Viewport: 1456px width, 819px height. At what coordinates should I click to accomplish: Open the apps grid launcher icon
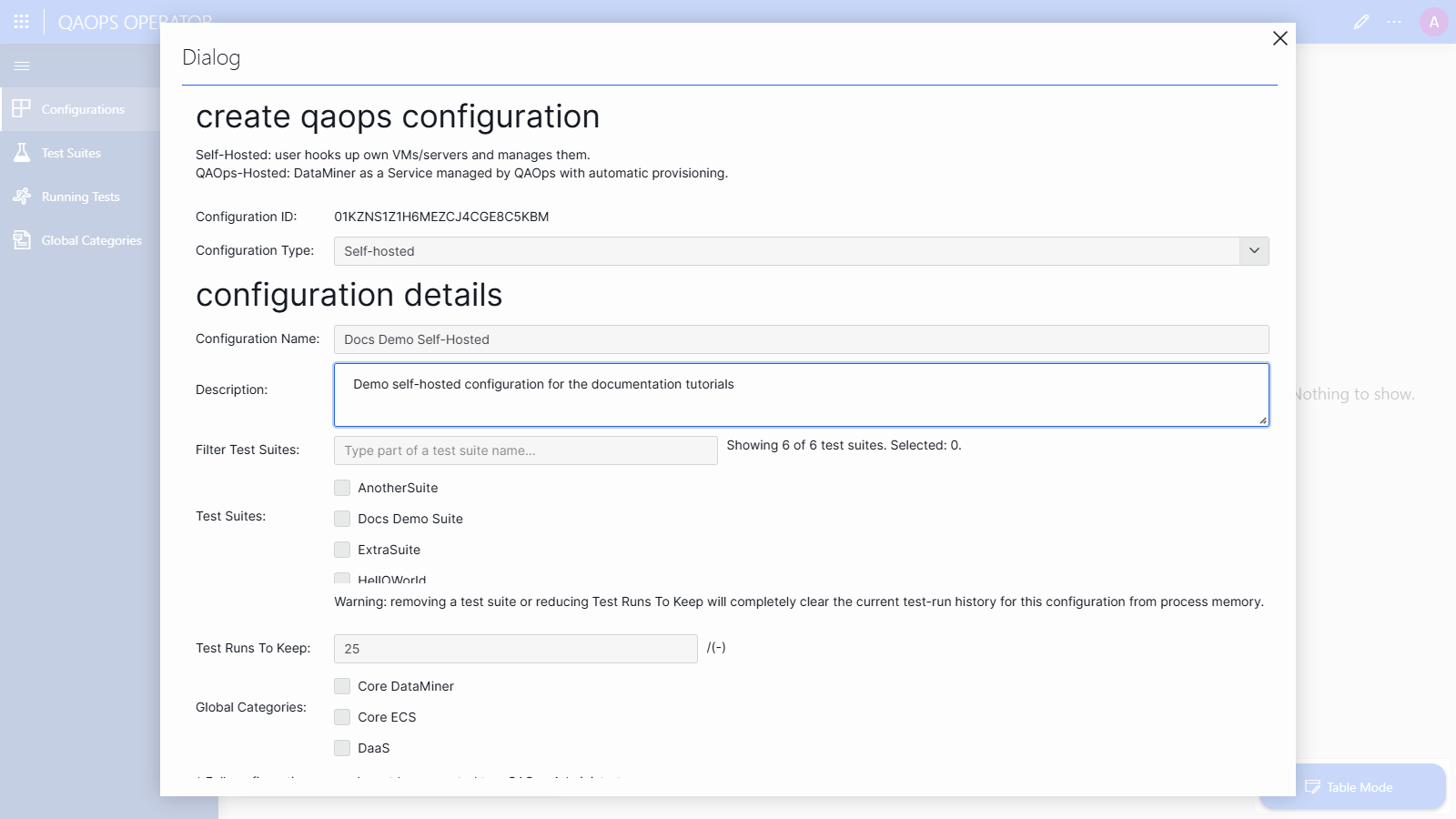click(22, 21)
